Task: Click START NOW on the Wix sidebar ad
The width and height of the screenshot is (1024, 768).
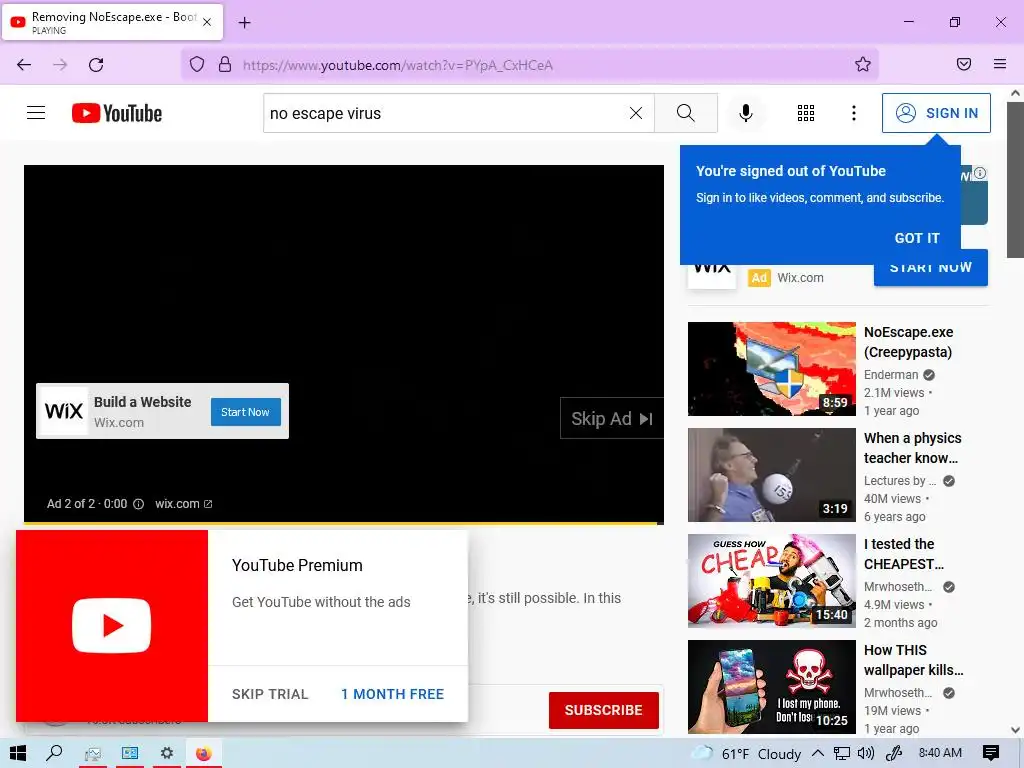Action: [x=931, y=268]
